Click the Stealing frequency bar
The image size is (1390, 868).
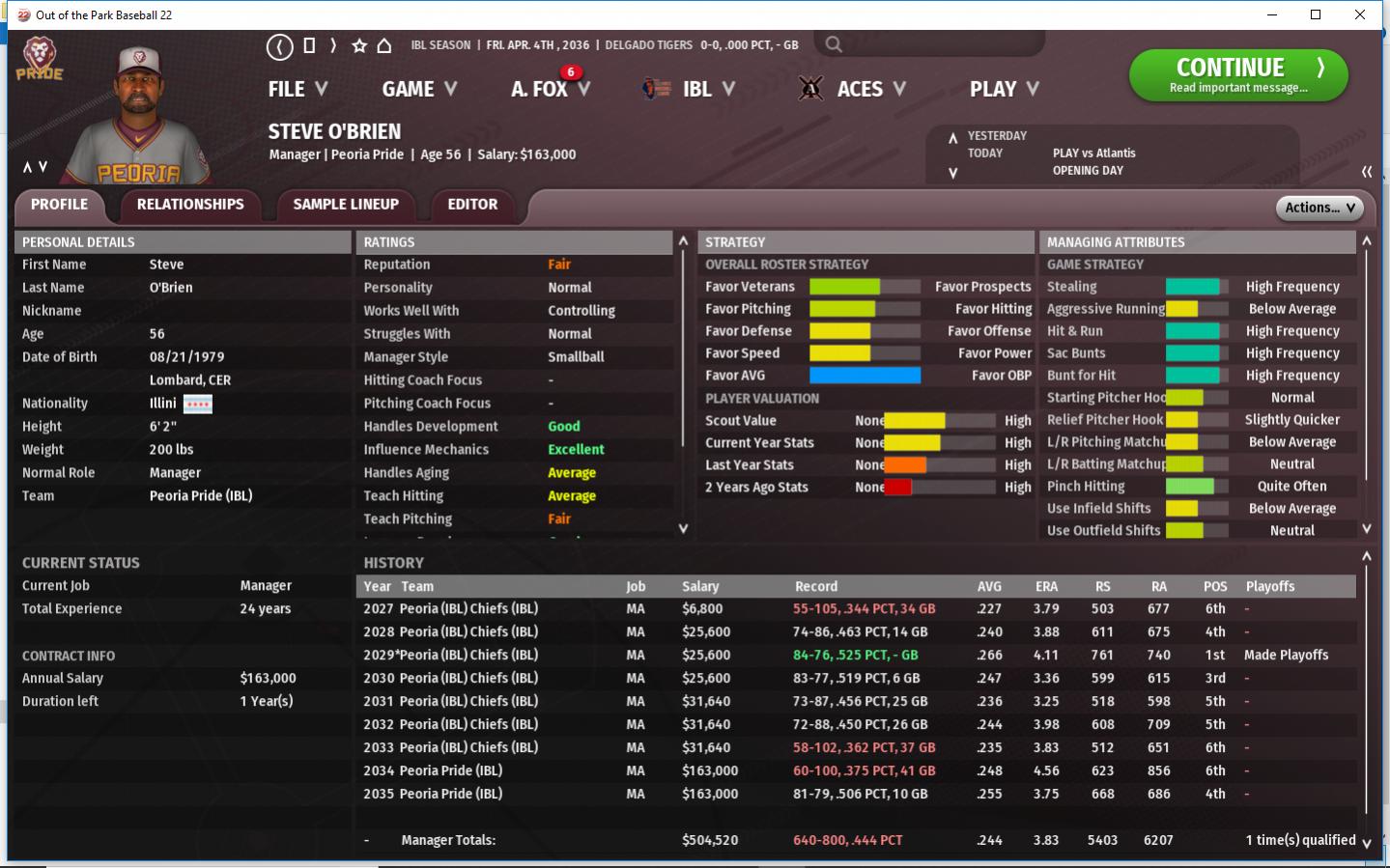pyautogui.click(x=1197, y=287)
